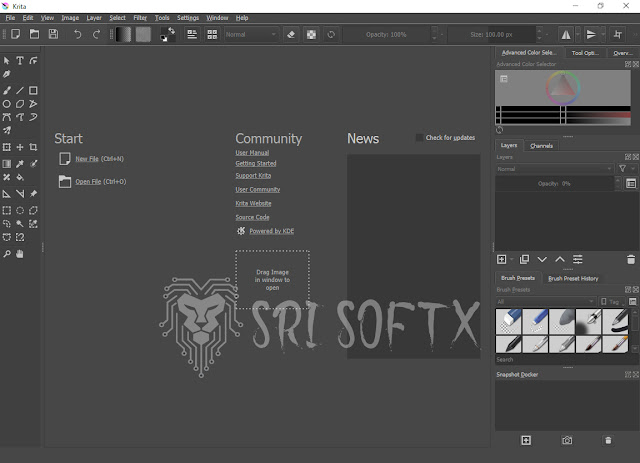Screen dimensions: 640x463
Task: Click the Undo arrow icon
Action: 77,34
